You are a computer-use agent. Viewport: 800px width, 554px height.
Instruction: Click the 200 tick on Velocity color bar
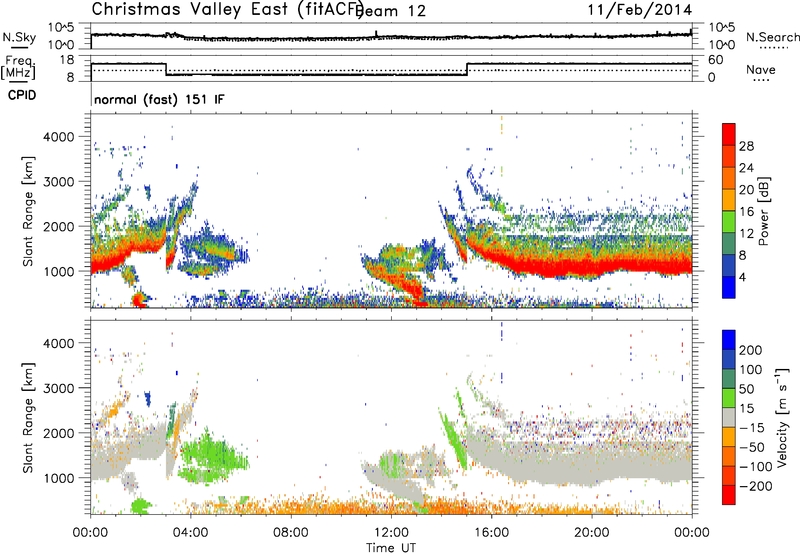coord(751,350)
